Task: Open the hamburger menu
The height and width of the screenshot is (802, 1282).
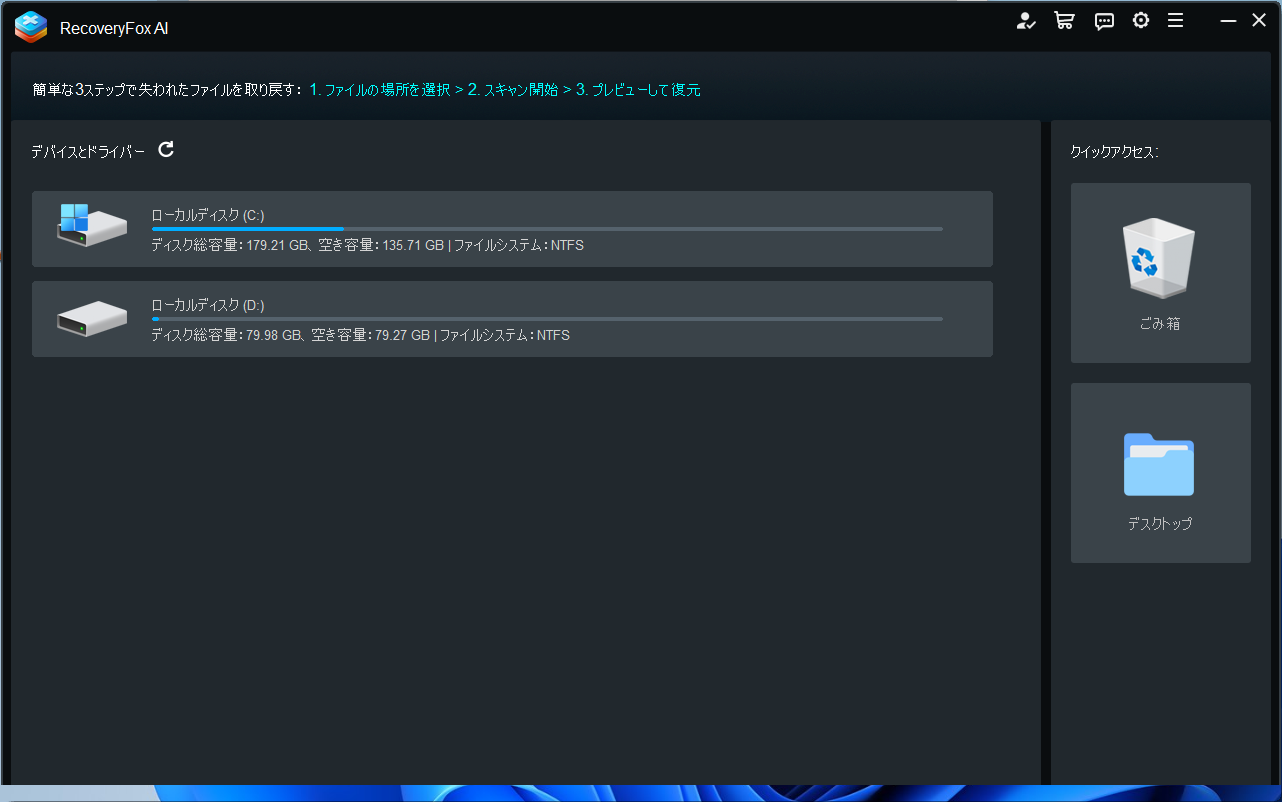Action: coord(1176,21)
